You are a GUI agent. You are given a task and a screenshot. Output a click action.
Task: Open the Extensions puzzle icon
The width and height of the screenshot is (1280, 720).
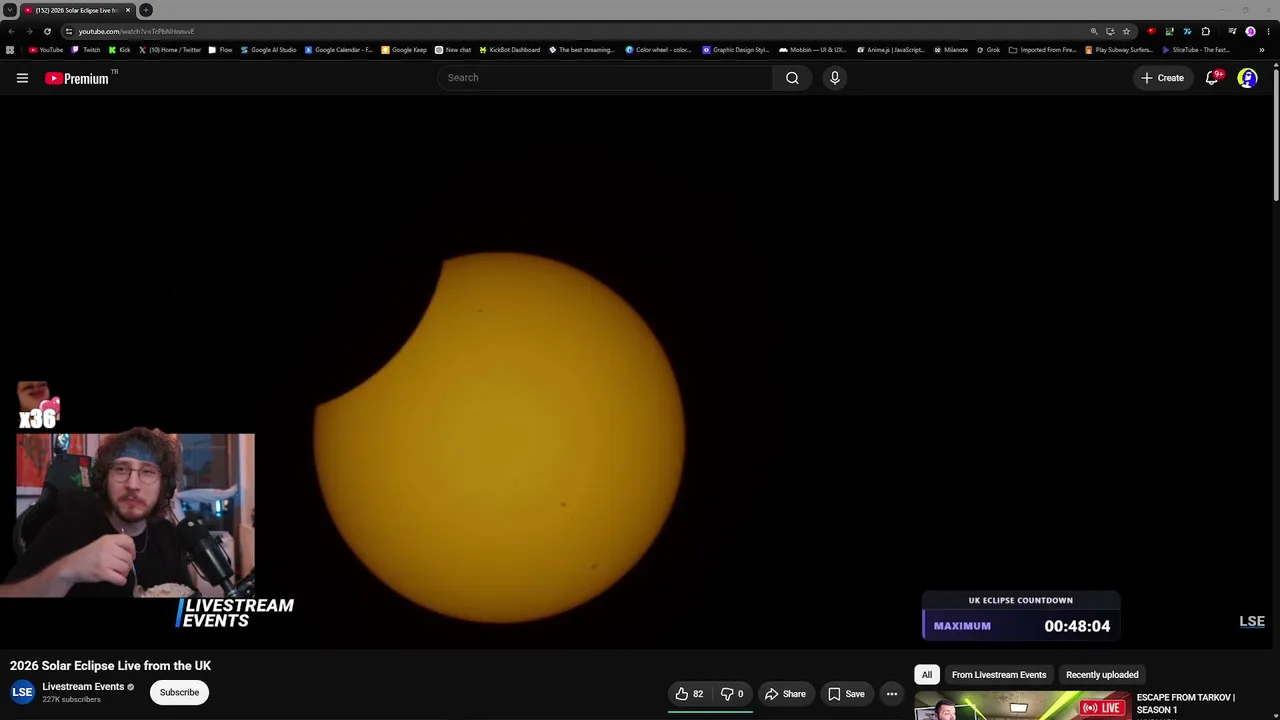(1205, 31)
